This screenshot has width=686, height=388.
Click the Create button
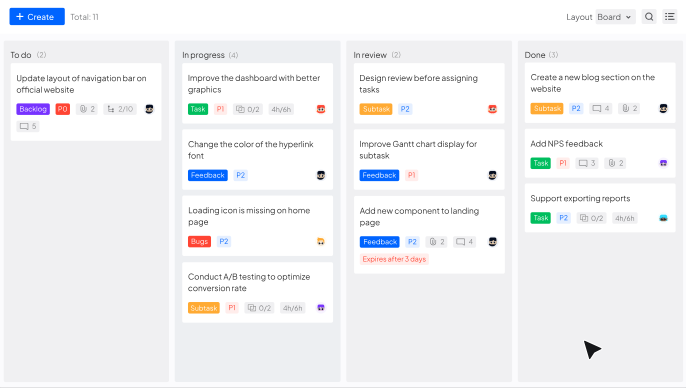(x=37, y=17)
